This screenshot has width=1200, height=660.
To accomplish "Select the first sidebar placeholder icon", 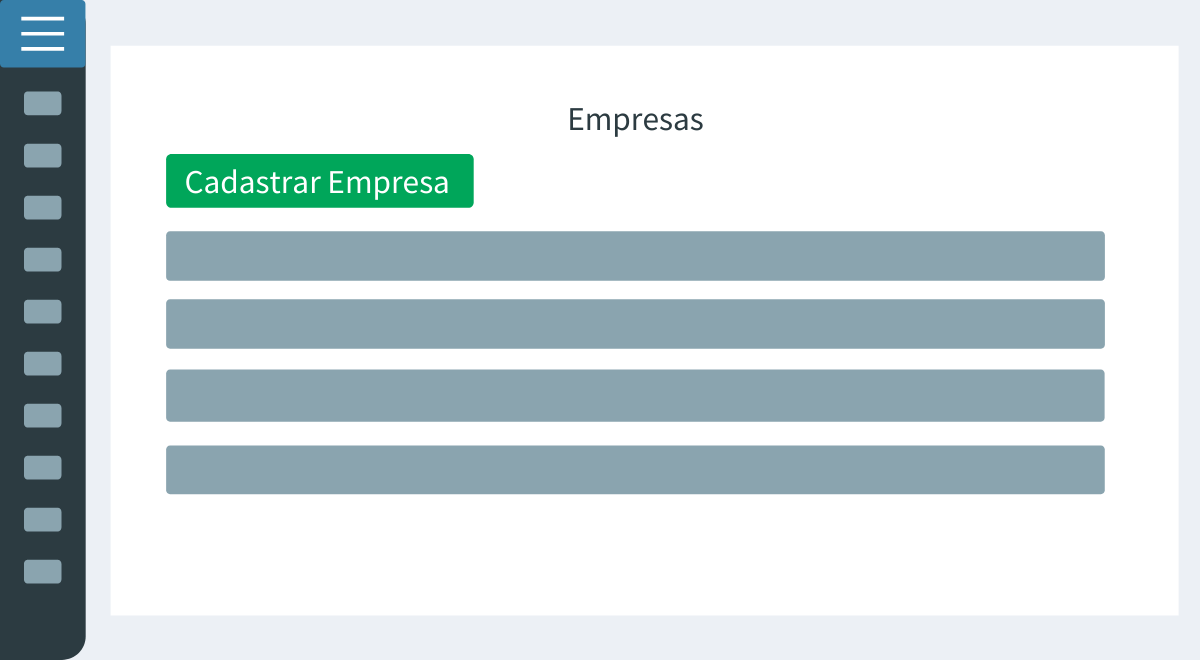I will pos(43,104).
